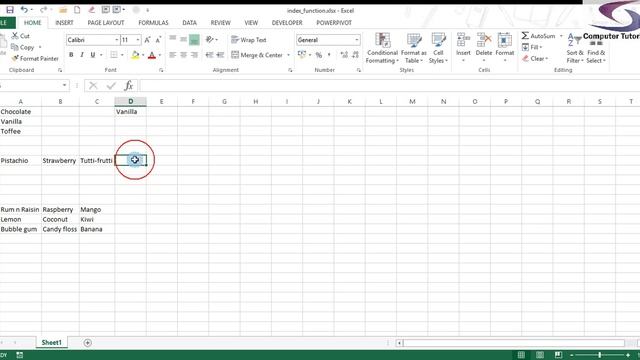This screenshot has width=640, height=360.
Task: Switch to the PAGE LAYOUT tab
Action: 106,23
